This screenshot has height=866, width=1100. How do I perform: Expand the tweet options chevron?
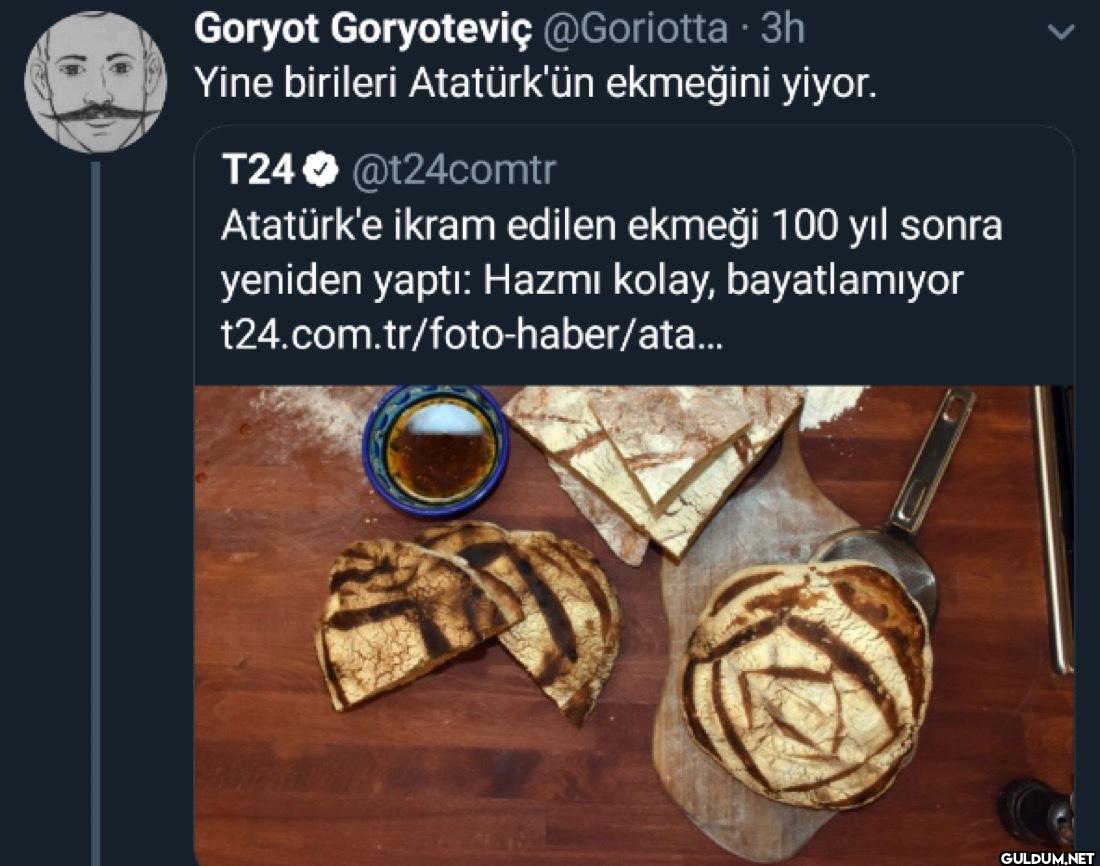click(1060, 32)
